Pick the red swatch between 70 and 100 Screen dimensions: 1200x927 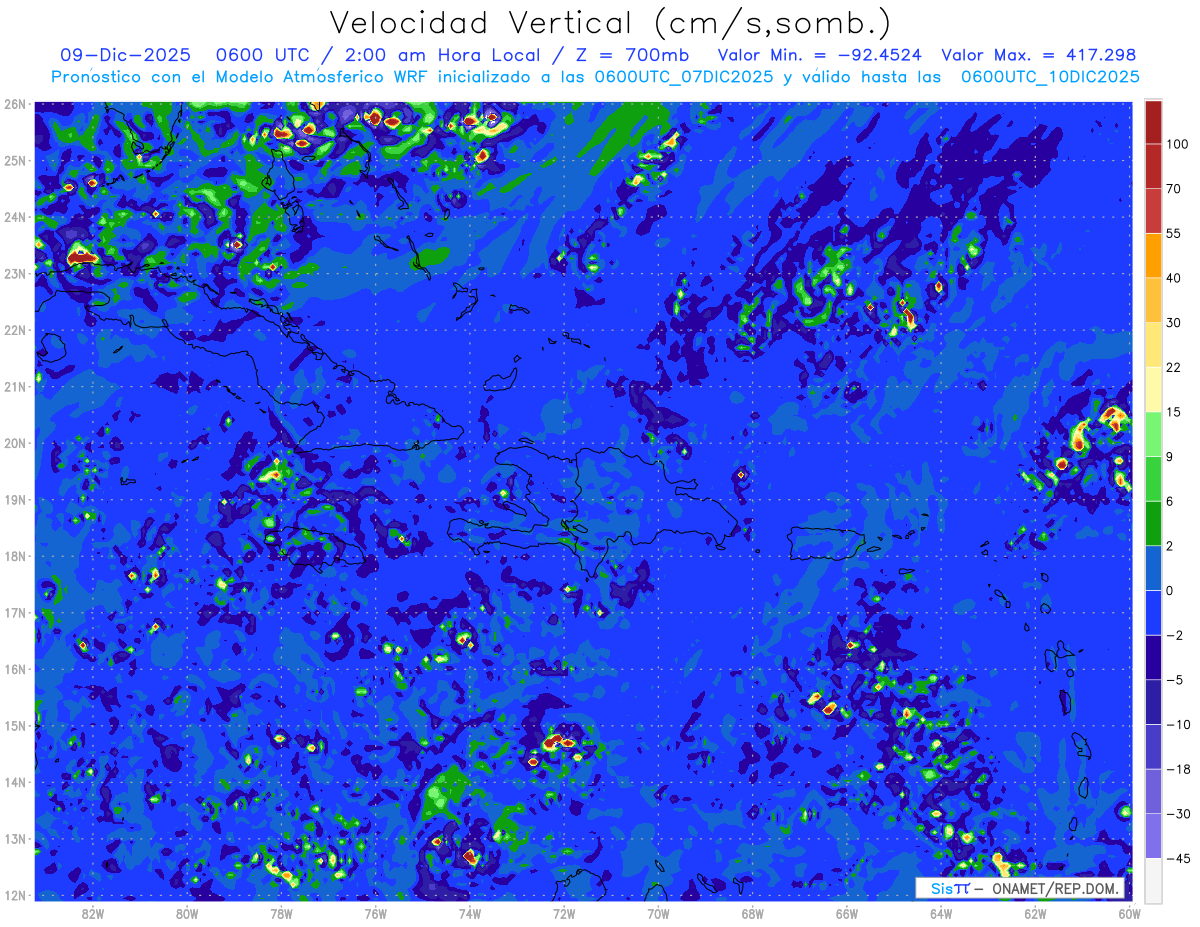click(x=1153, y=166)
